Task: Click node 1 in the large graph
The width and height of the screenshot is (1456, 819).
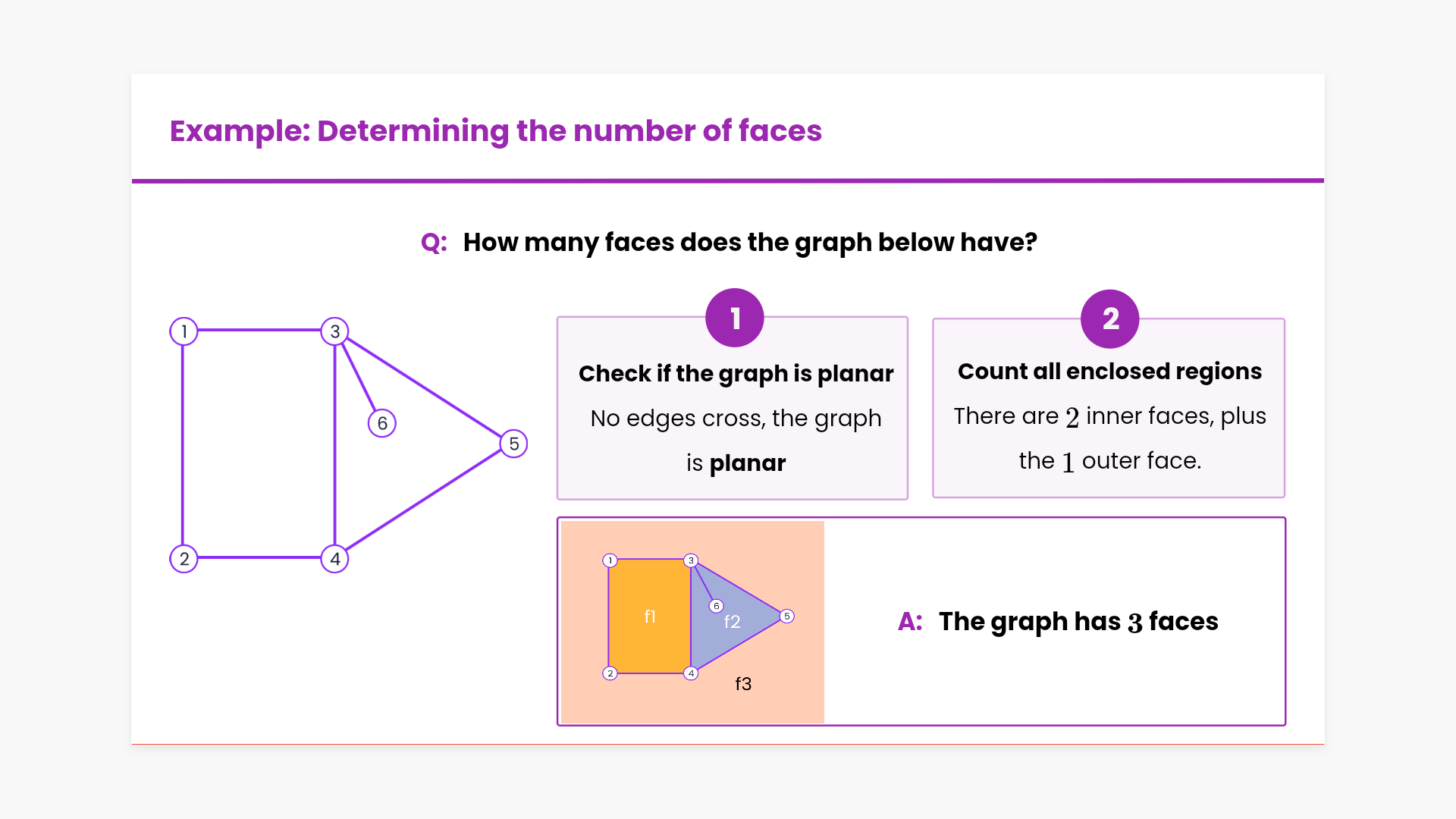Action: point(184,331)
